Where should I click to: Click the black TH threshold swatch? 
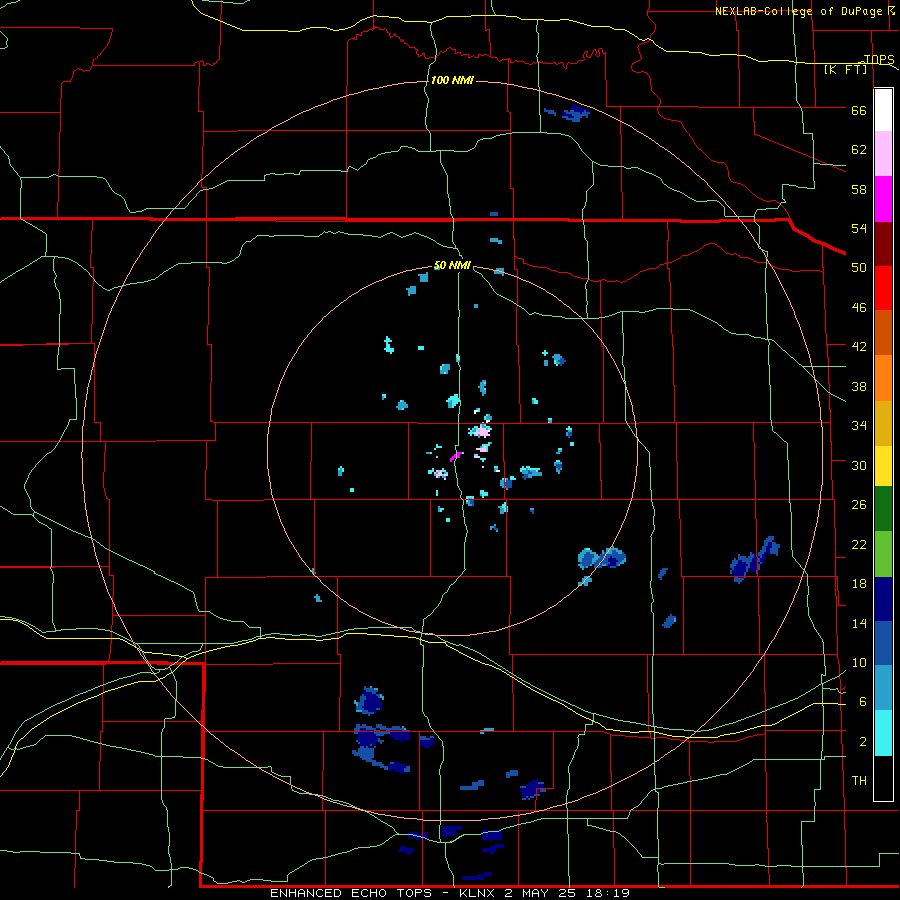(883, 778)
